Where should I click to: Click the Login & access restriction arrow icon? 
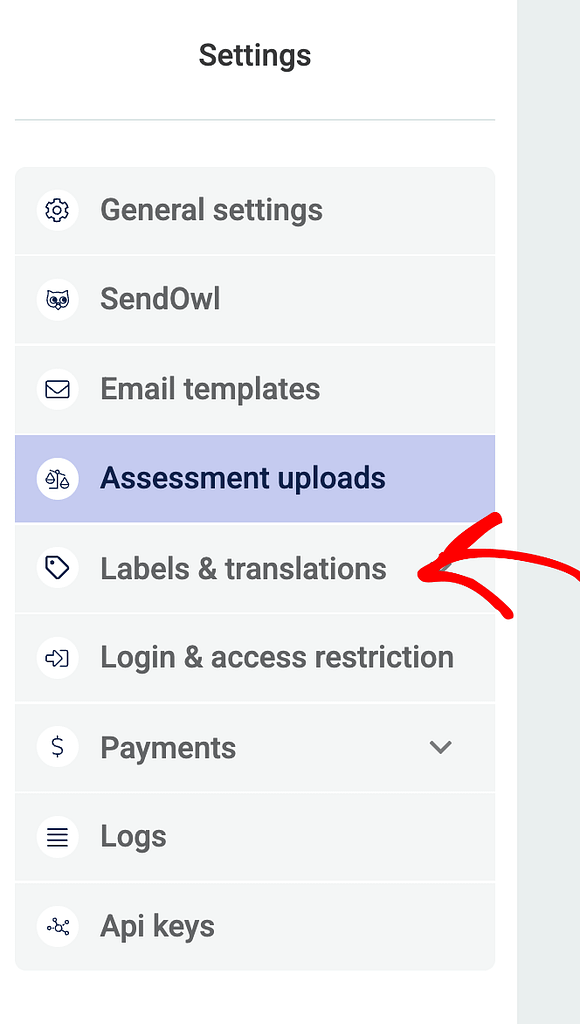[x=57, y=658]
